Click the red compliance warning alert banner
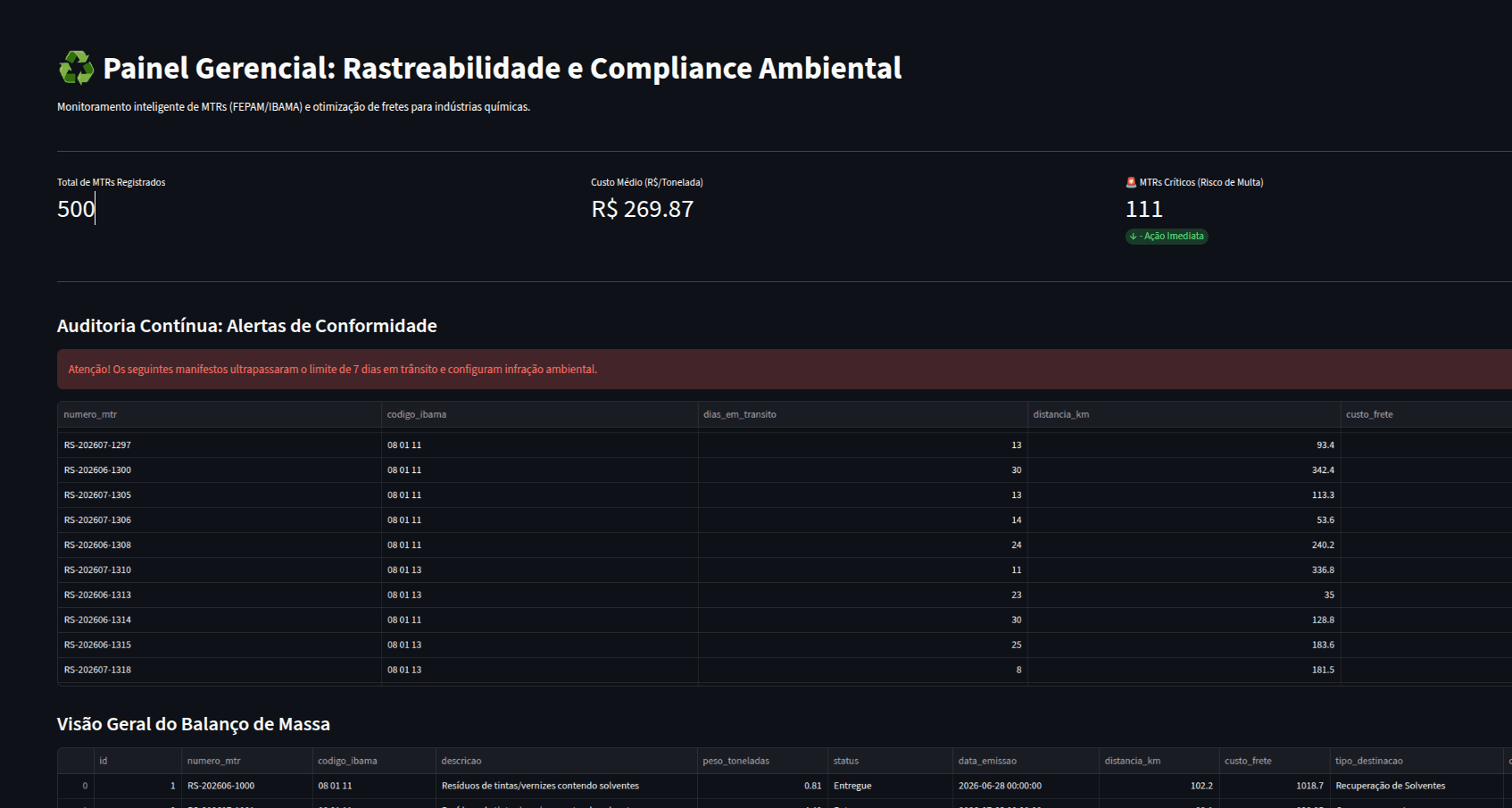The width and height of the screenshot is (1512, 808). (785, 369)
